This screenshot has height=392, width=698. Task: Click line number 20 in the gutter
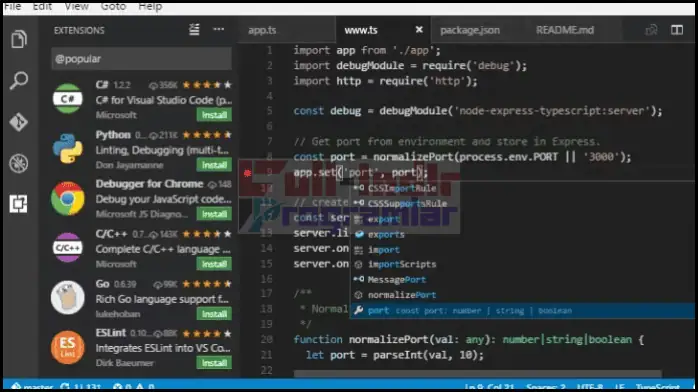pos(266,339)
